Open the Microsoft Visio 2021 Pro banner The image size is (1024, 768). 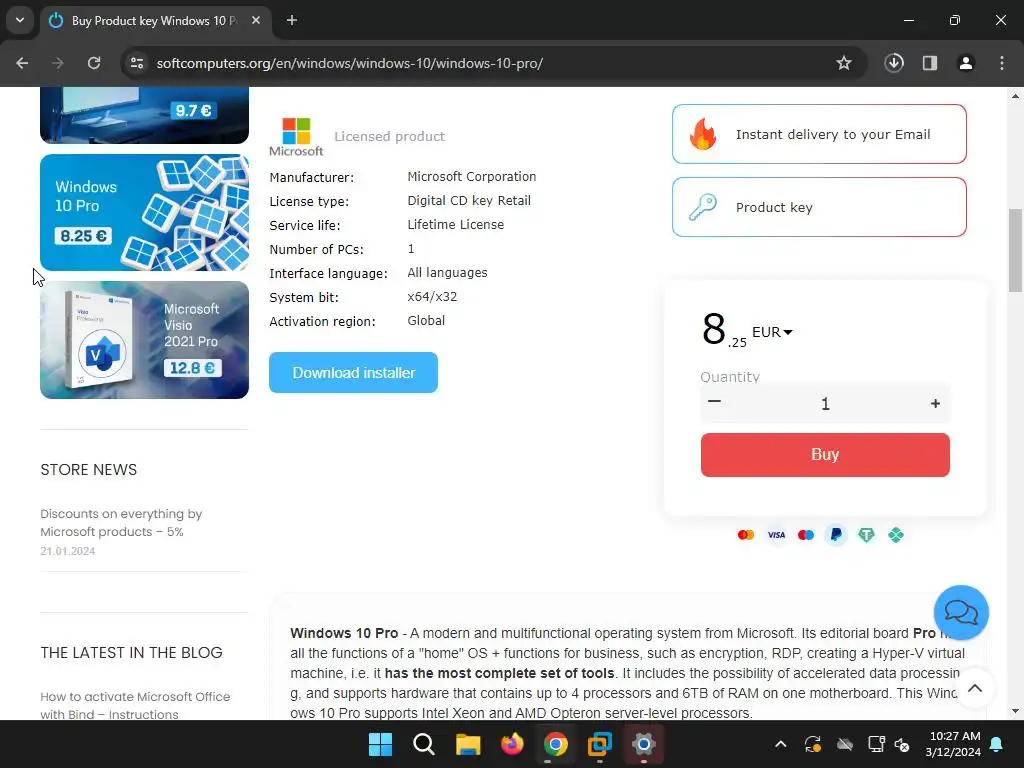[x=144, y=340]
